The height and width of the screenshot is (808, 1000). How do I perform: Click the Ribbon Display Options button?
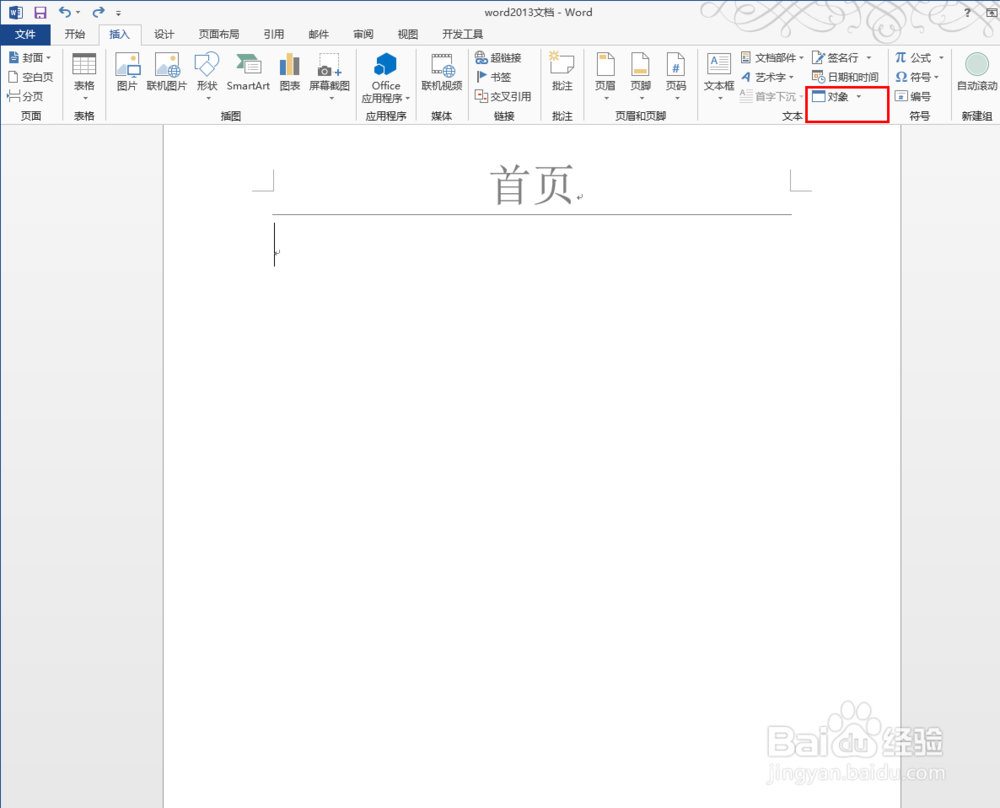click(x=990, y=12)
